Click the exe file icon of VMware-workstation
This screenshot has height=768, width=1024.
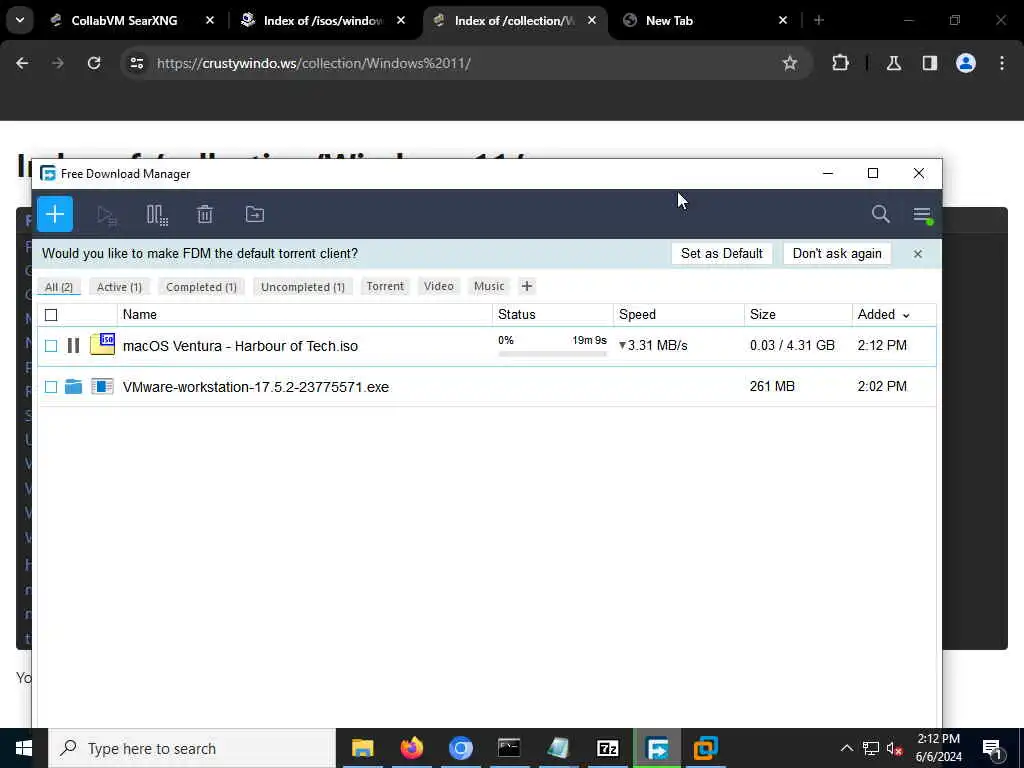pos(103,387)
